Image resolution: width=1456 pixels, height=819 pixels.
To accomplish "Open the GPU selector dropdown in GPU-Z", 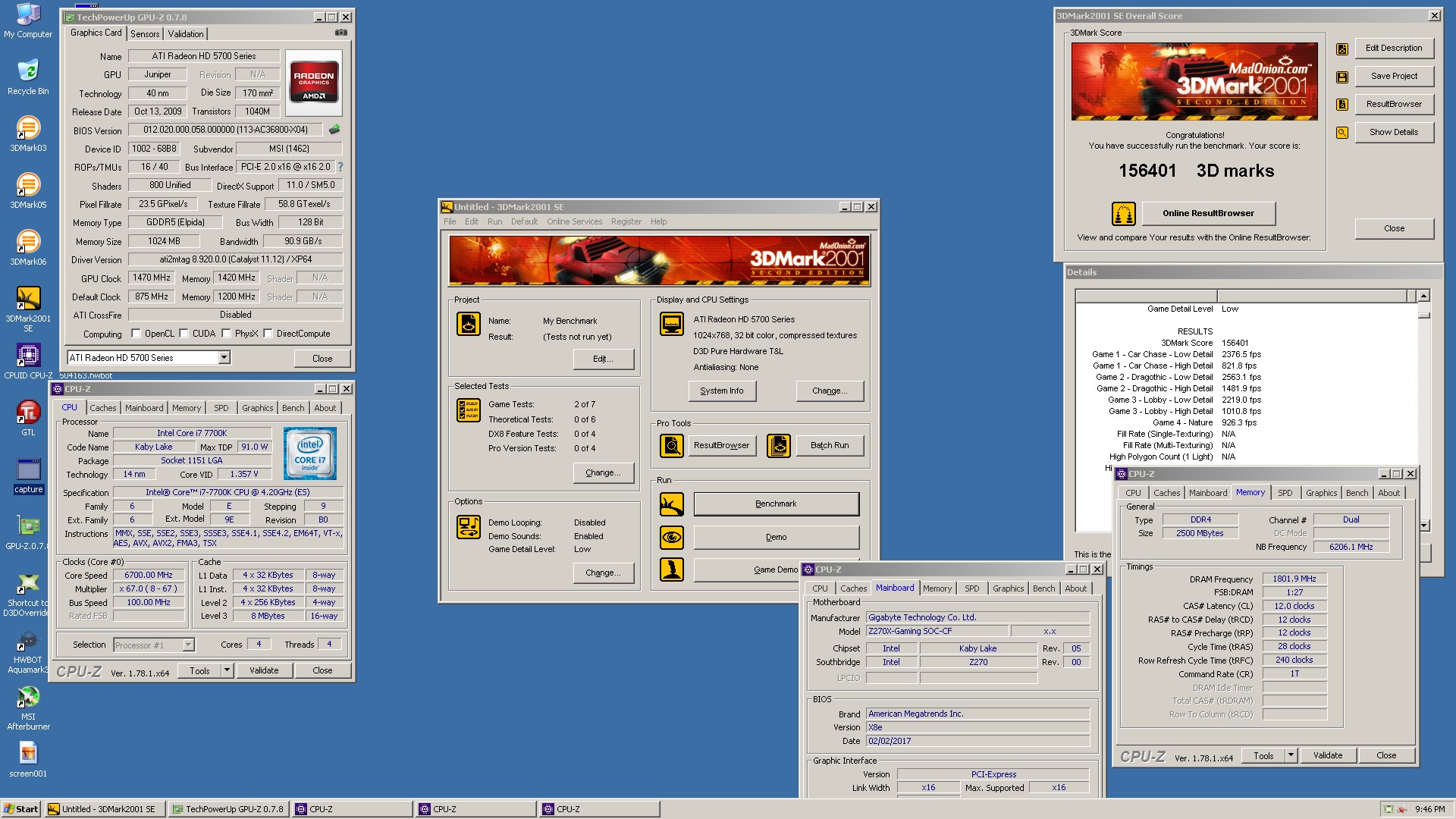I will (224, 357).
